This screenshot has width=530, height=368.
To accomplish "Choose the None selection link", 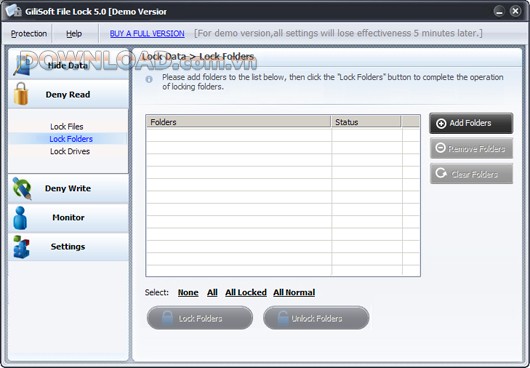I will tap(188, 292).
